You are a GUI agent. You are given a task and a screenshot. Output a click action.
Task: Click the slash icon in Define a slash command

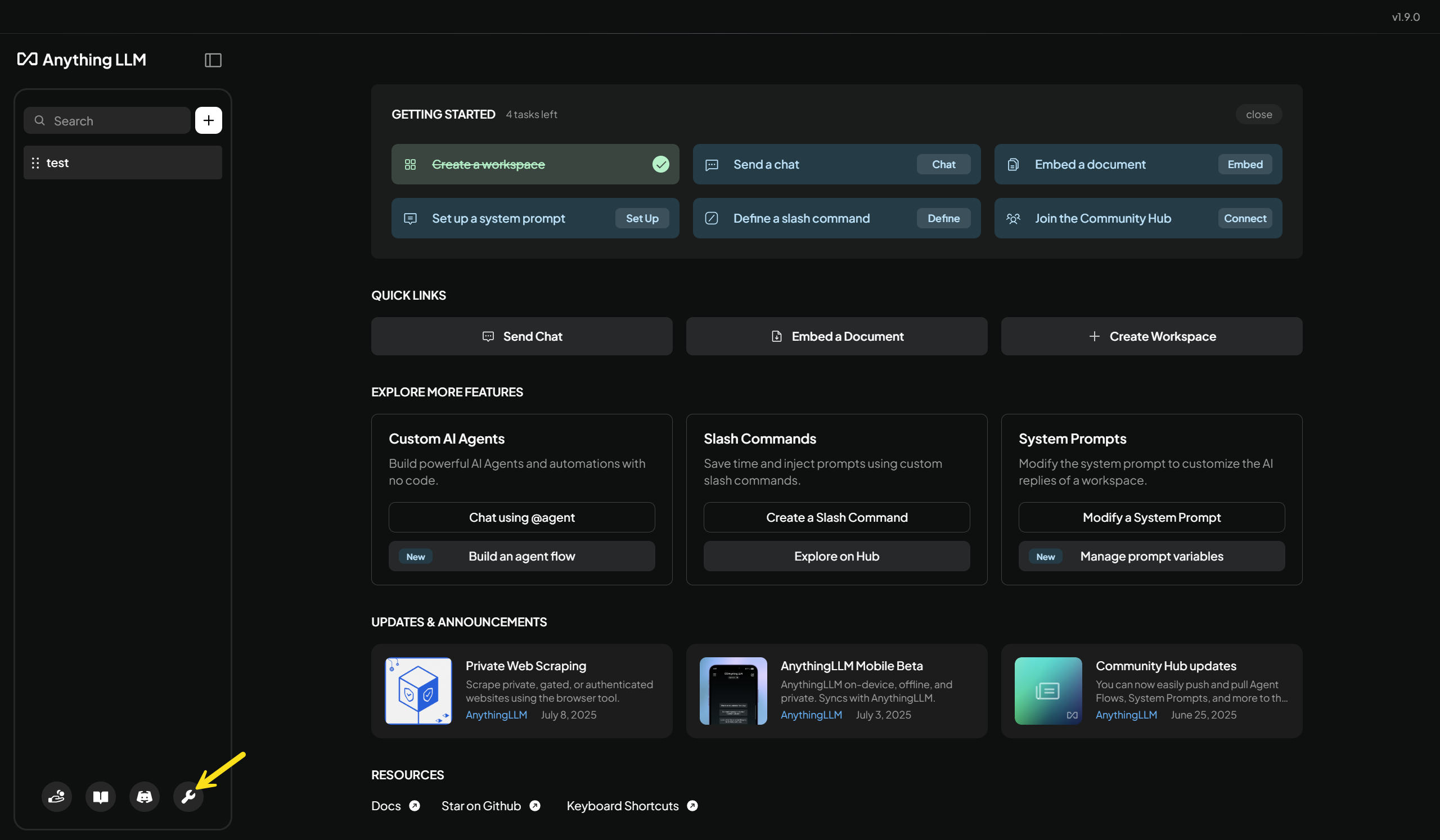click(712, 218)
